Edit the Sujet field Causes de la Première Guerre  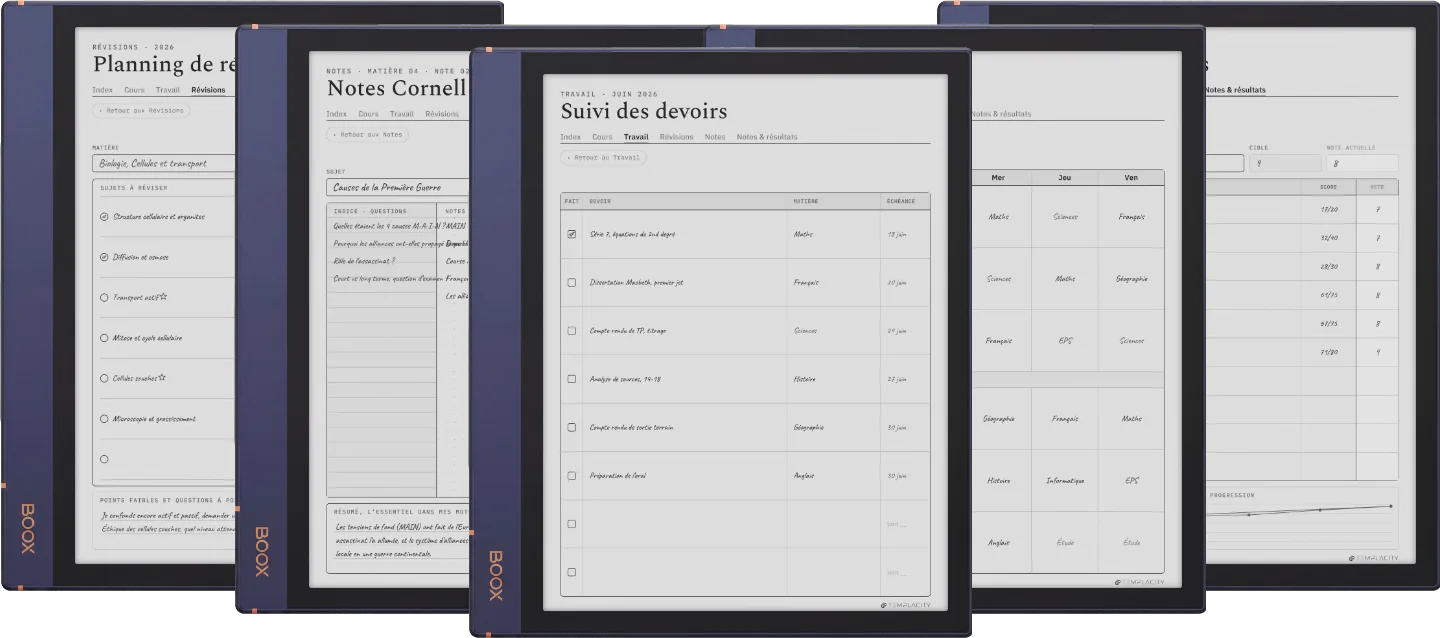click(398, 187)
